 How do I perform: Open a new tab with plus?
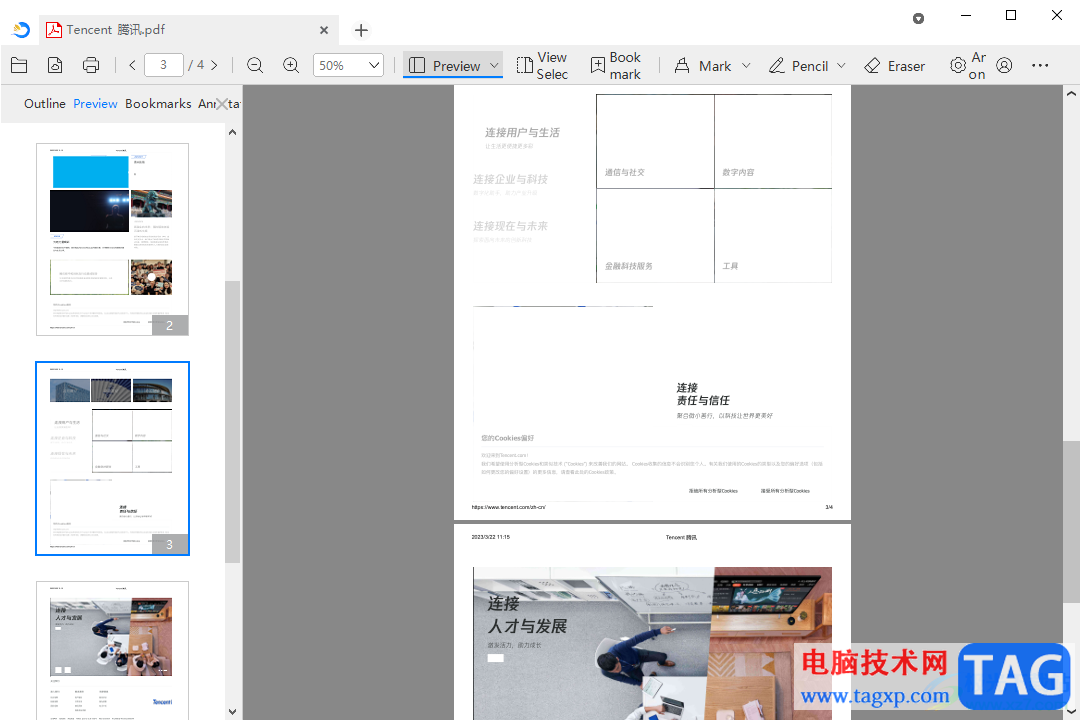pos(361,30)
